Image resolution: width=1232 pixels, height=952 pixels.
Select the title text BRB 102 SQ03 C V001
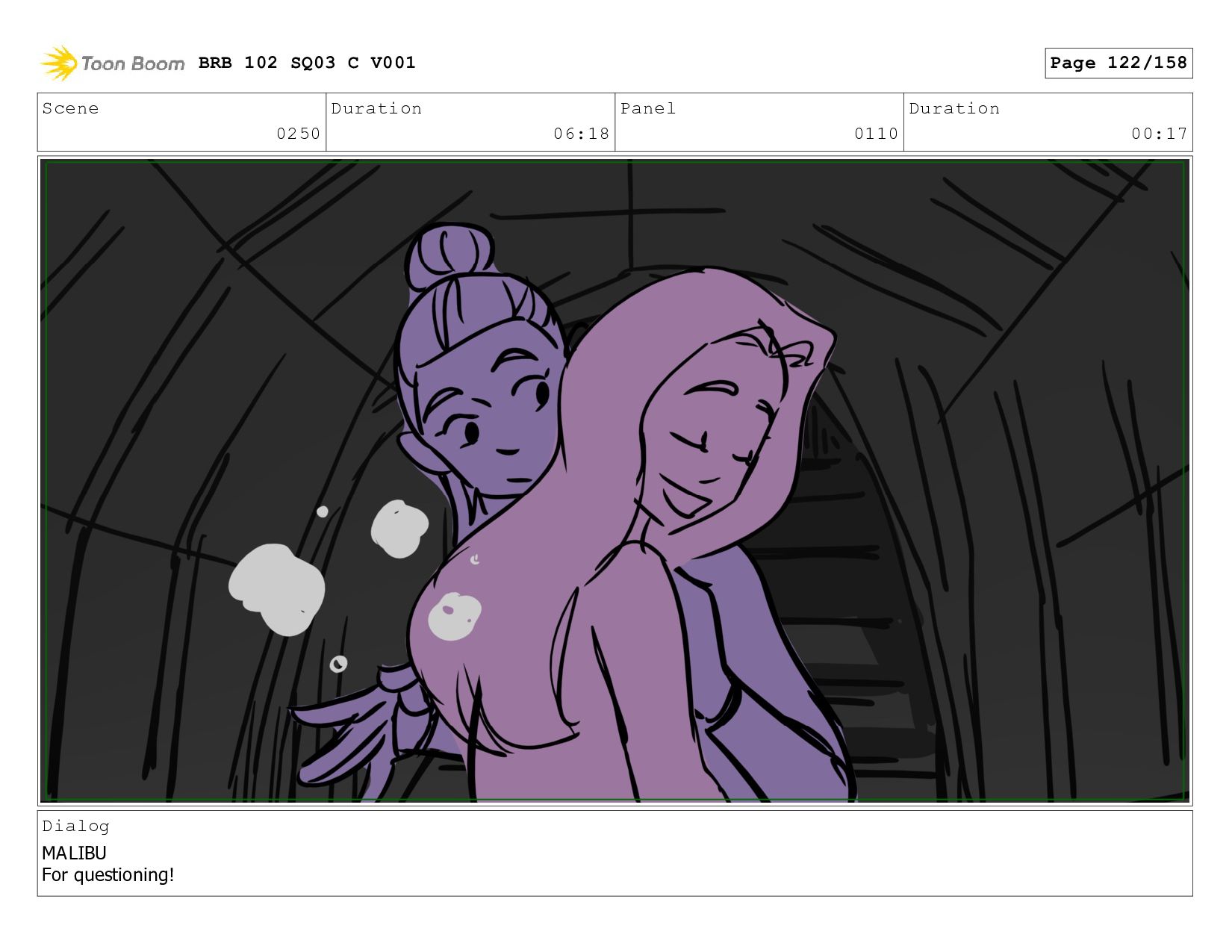[x=307, y=63]
